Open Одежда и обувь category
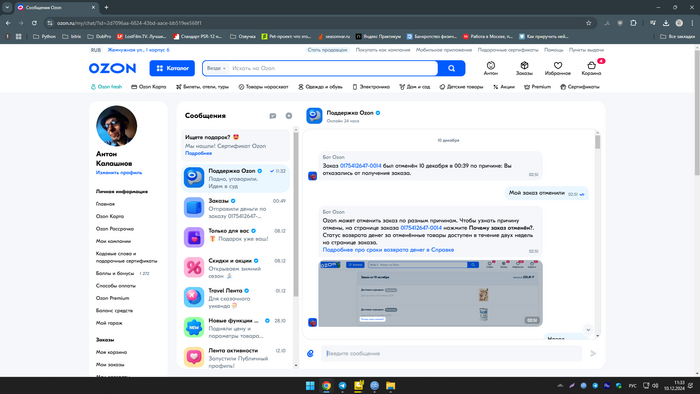Viewport: 700px width, 394px height. pos(320,87)
